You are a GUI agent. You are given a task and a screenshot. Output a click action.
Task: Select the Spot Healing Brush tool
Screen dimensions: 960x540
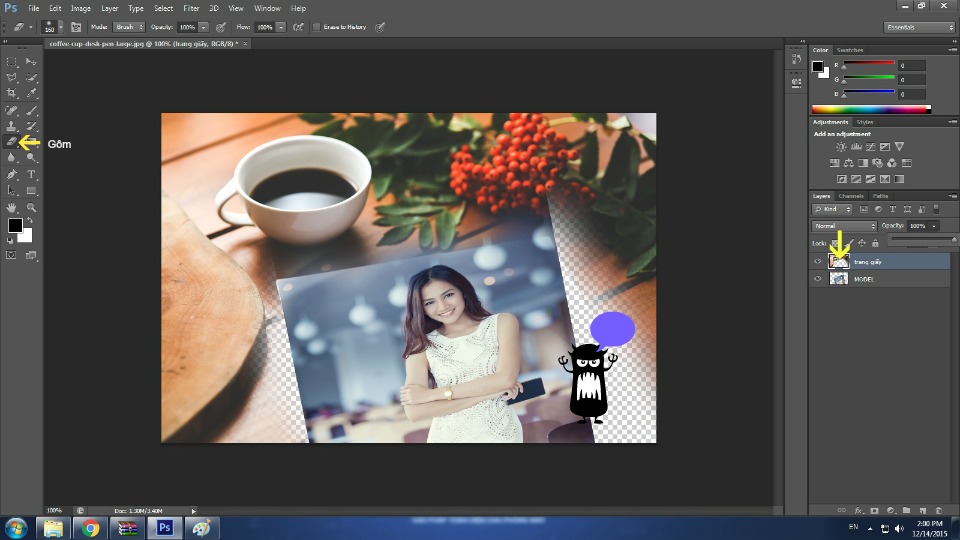[x=12, y=111]
